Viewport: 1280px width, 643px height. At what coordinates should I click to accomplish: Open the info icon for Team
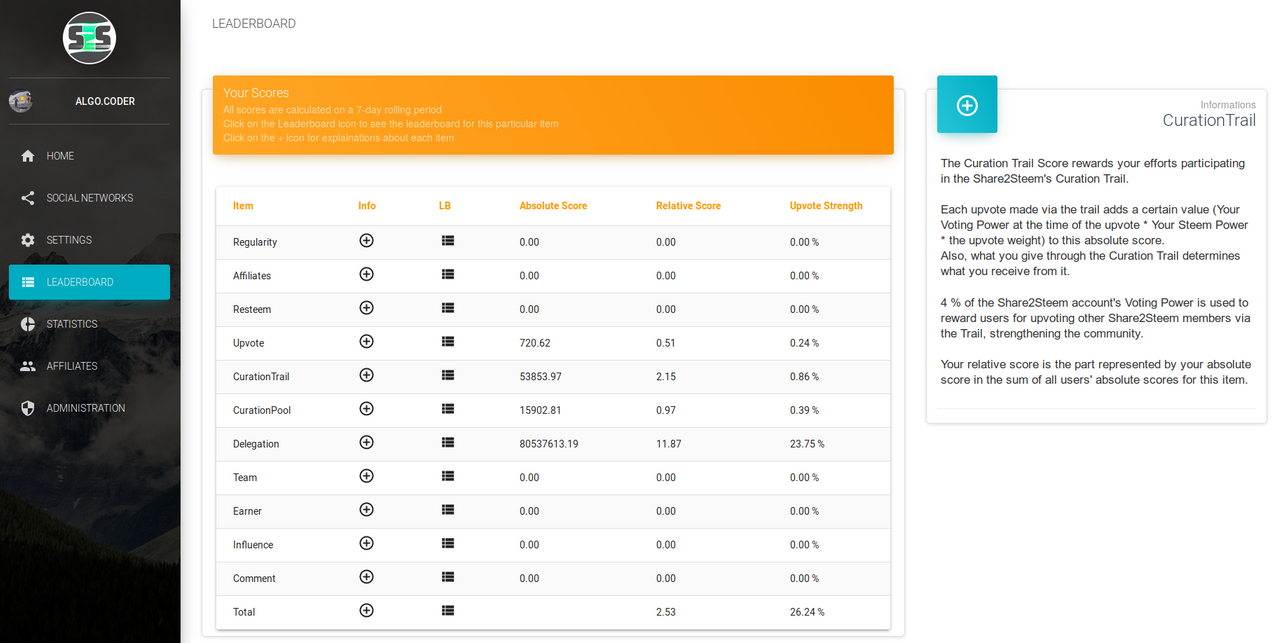click(x=366, y=476)
